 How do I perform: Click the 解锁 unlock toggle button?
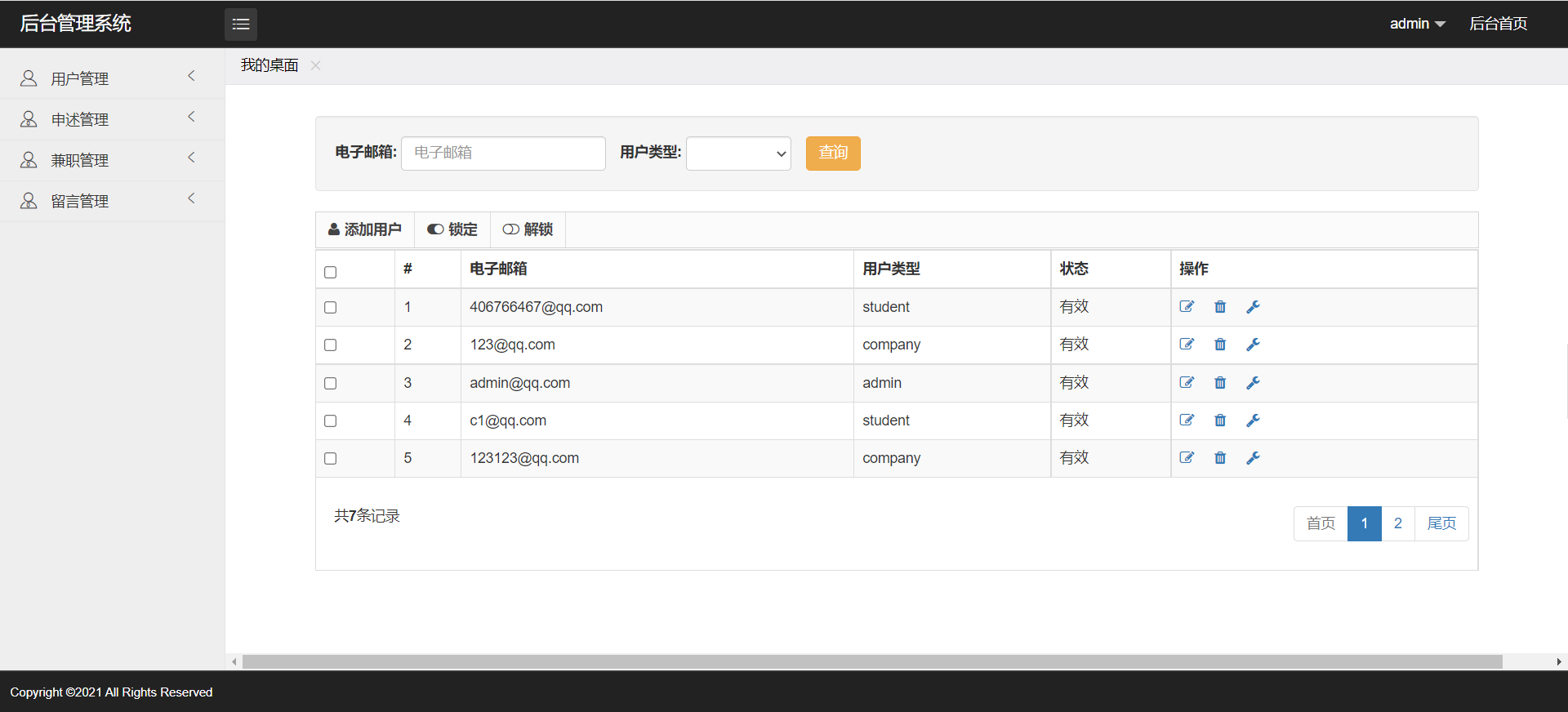pos(528,229)
